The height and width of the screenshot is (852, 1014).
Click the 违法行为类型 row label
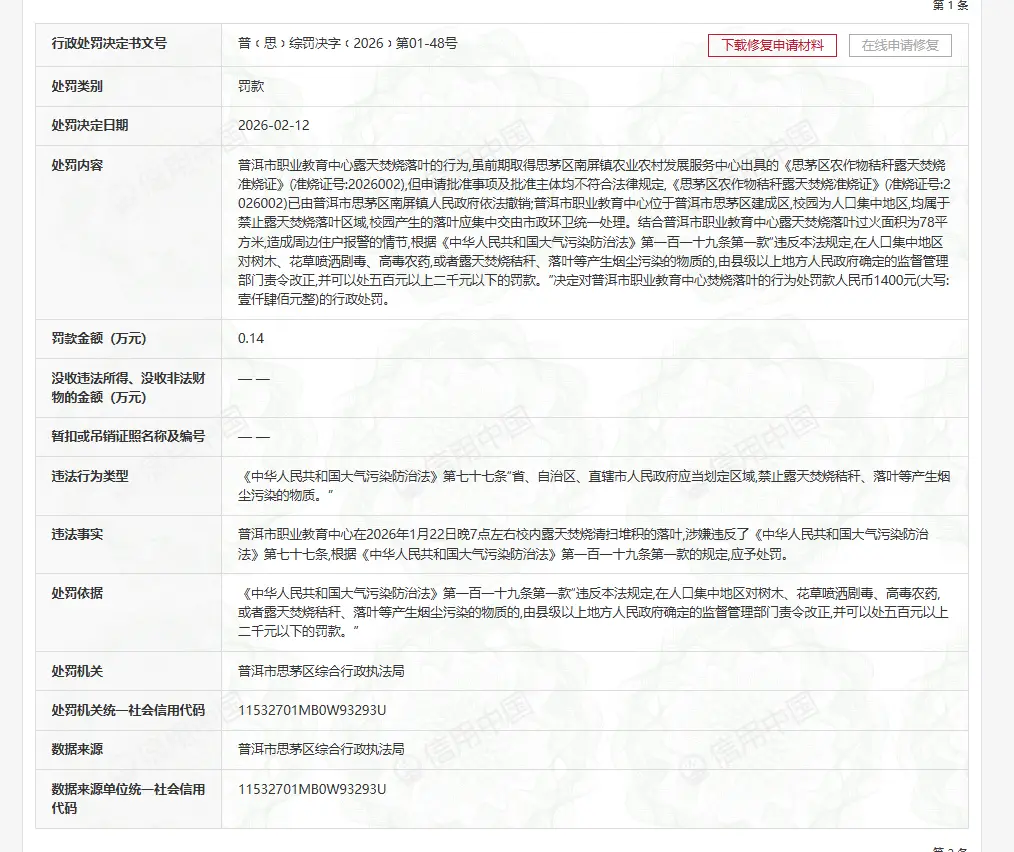point(90,477)
